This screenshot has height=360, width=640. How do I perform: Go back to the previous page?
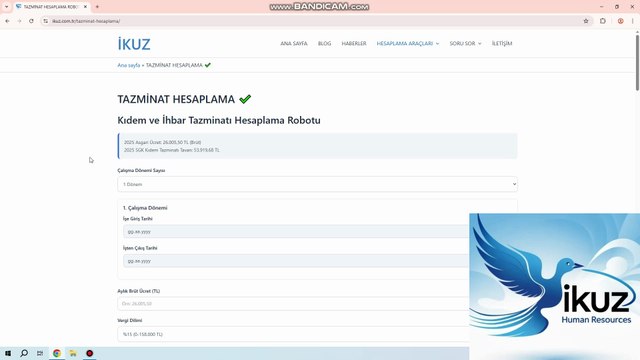point(7,21)
